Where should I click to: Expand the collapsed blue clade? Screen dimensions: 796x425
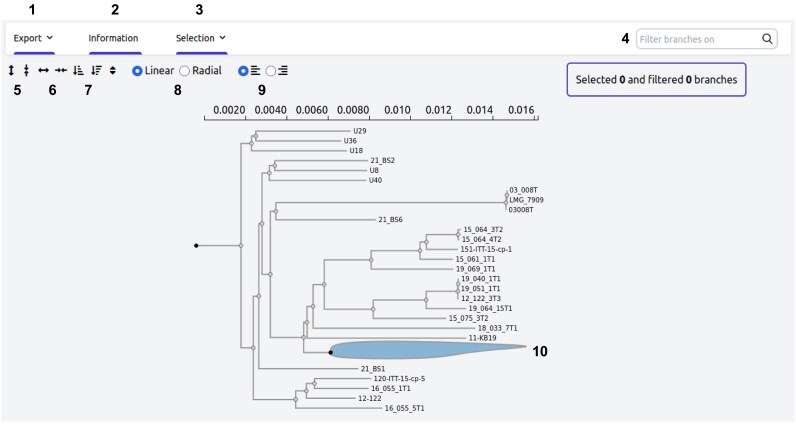pyautogui.click(x=429, y=350)
